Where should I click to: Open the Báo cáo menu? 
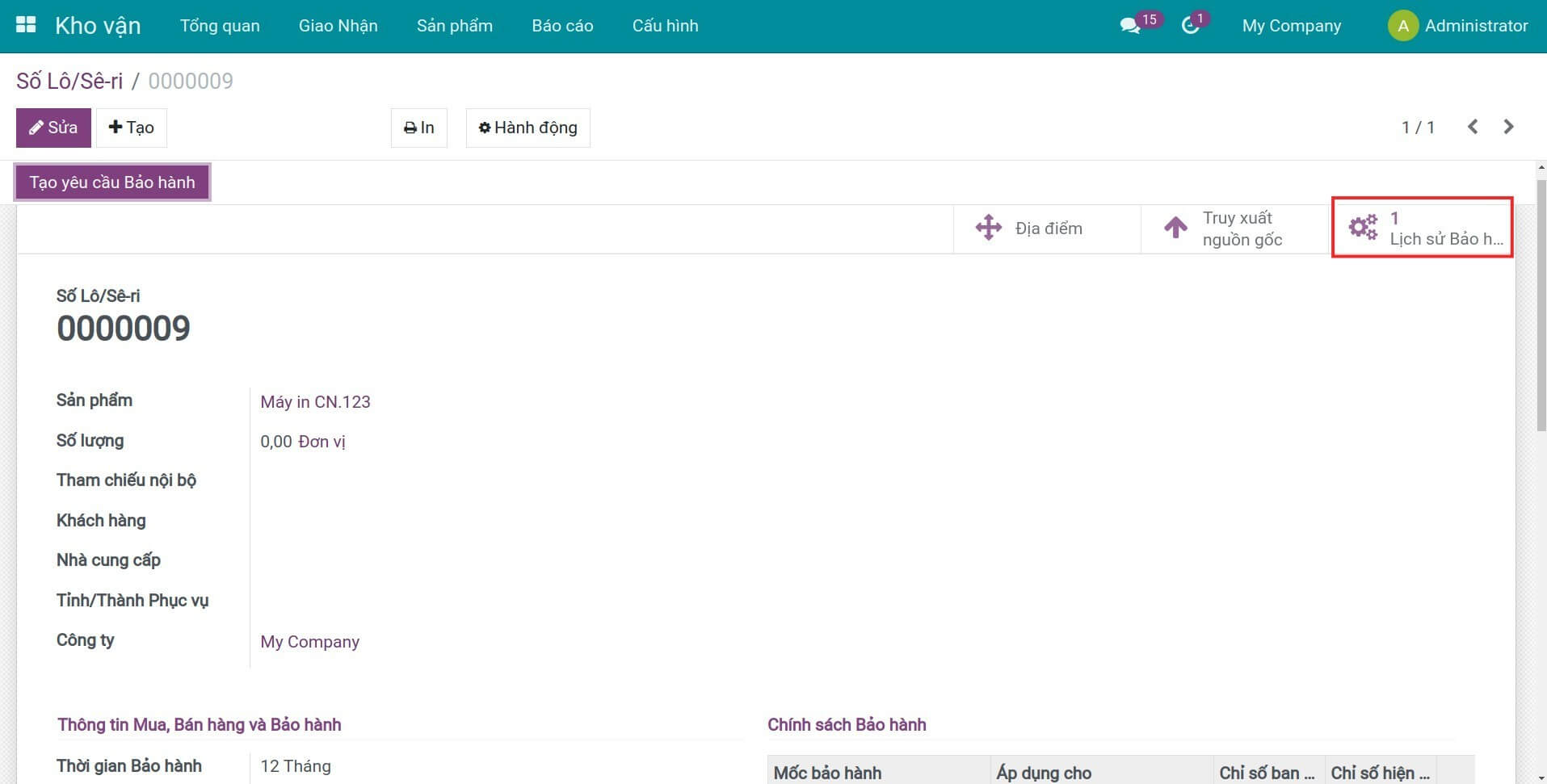562,26
